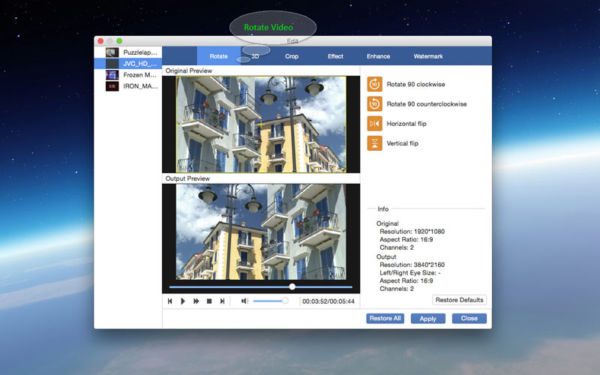This screenshot has height=375, width=600.
Task: Click the Rotate 90 clockwise icon
Action: pos(375,84)
